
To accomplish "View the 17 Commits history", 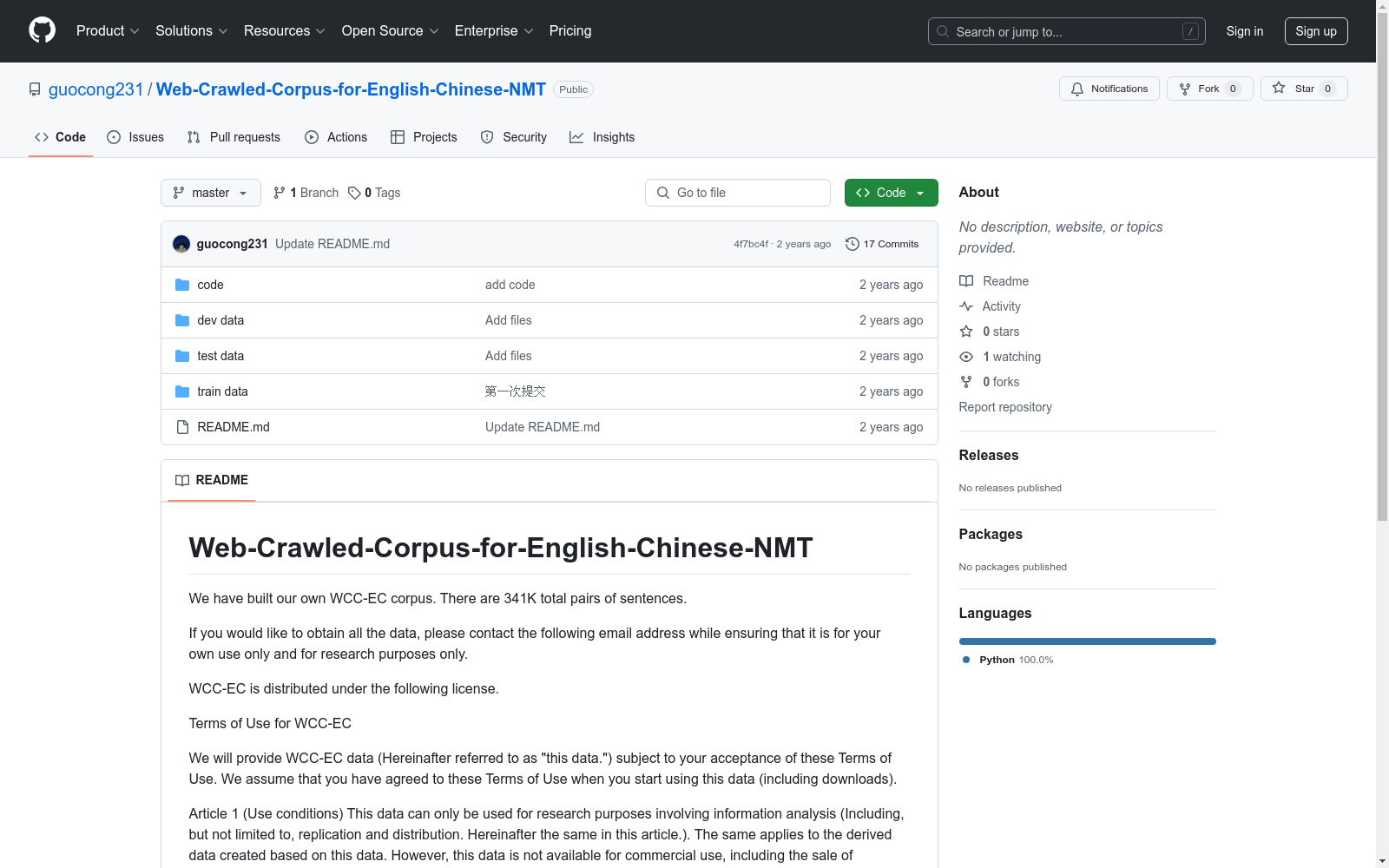I will point(882,244).
